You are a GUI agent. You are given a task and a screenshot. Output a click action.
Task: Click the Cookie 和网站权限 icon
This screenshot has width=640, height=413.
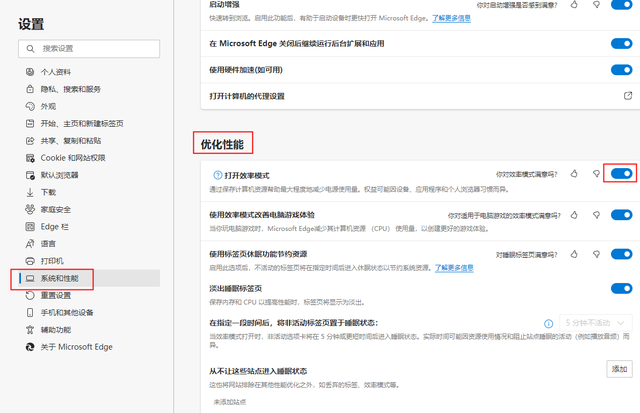30,158
